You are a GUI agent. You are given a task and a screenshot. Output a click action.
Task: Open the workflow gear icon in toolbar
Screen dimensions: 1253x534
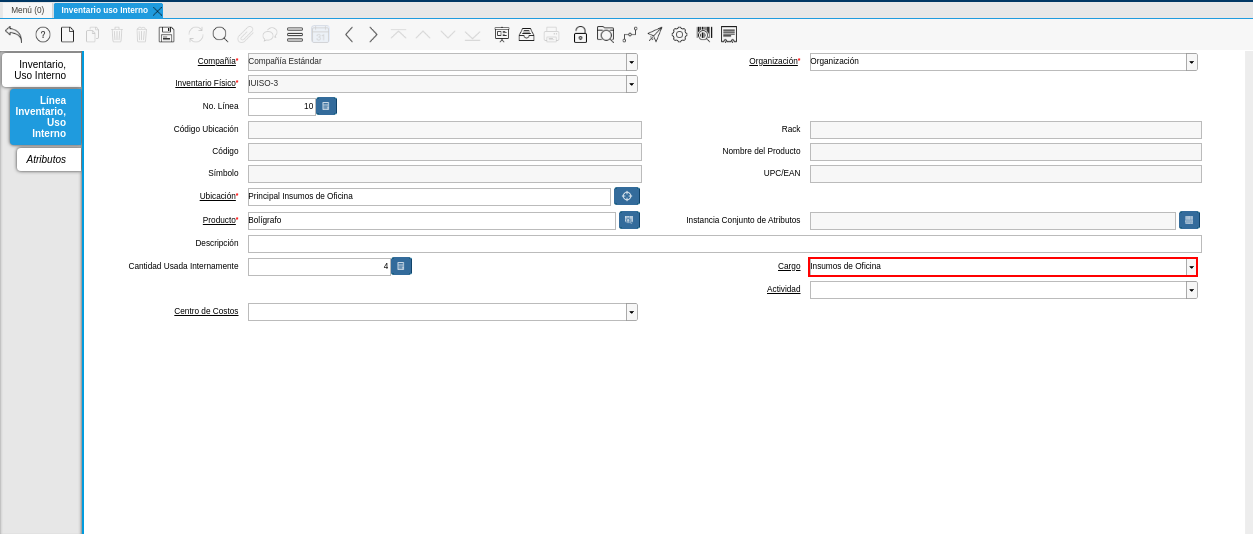coord(679,34)
